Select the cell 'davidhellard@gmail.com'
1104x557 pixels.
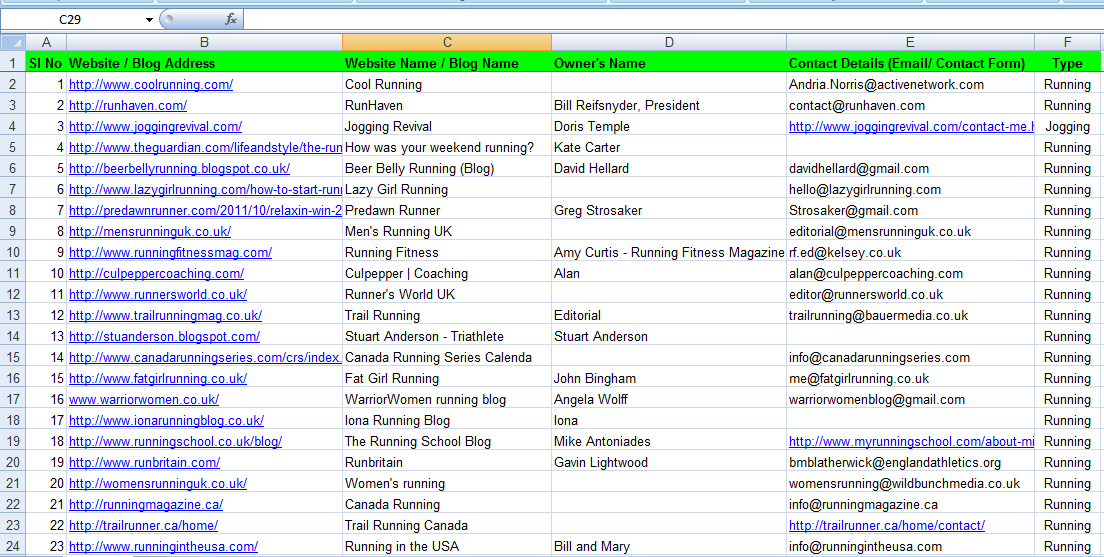[x=910, y=169]
